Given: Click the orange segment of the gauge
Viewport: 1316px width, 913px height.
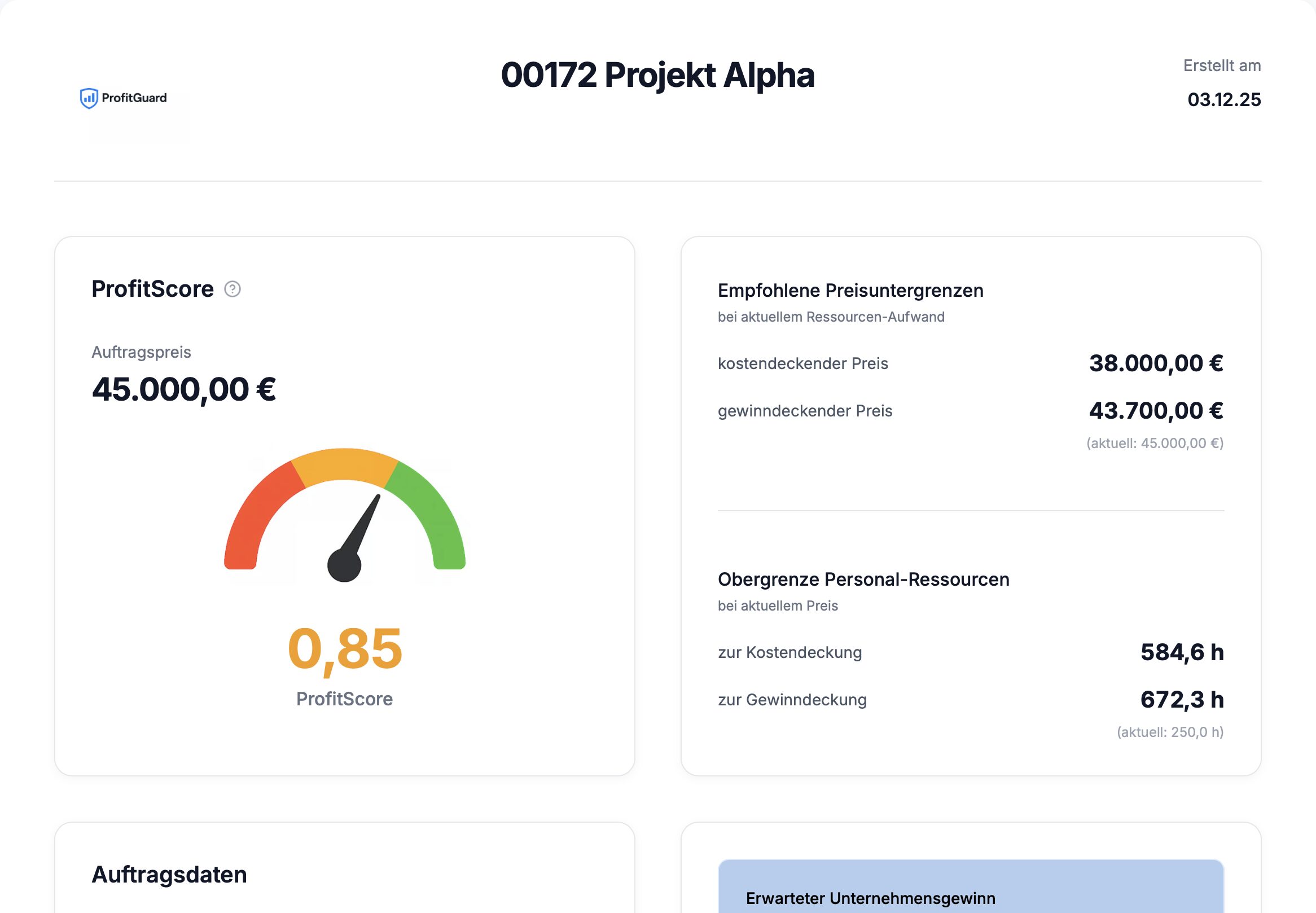Looking at the screenshot, I should (x=344, y=464).
